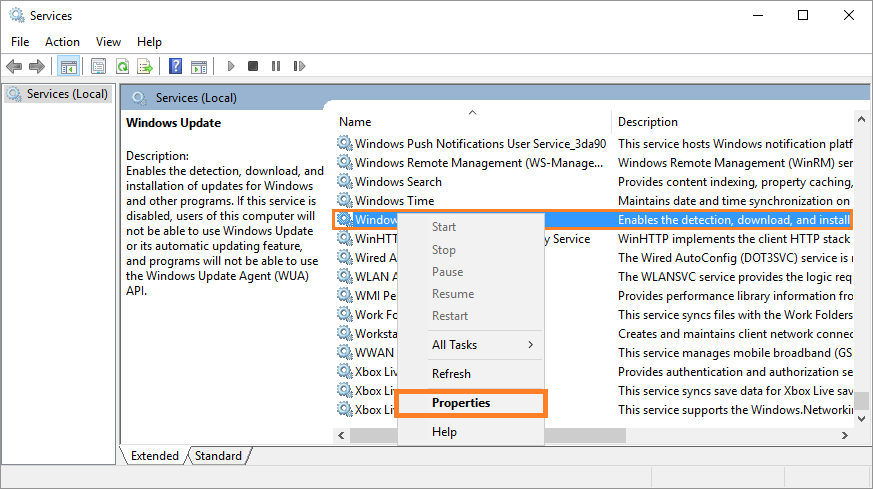Choose Start in the context menu
This screenshot has width=873, height=489.
tap(470, 227)
